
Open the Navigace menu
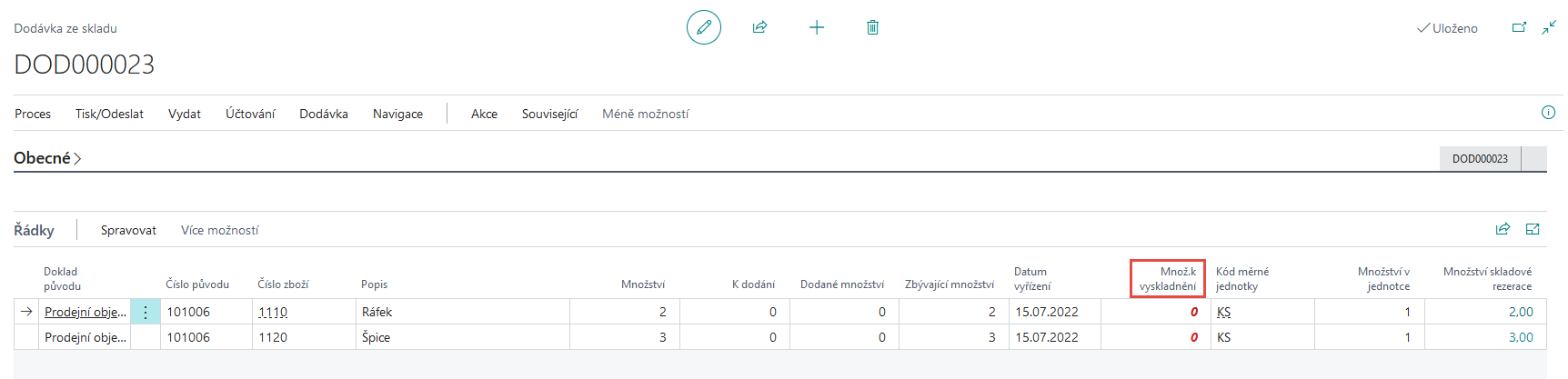pos(397,114)
